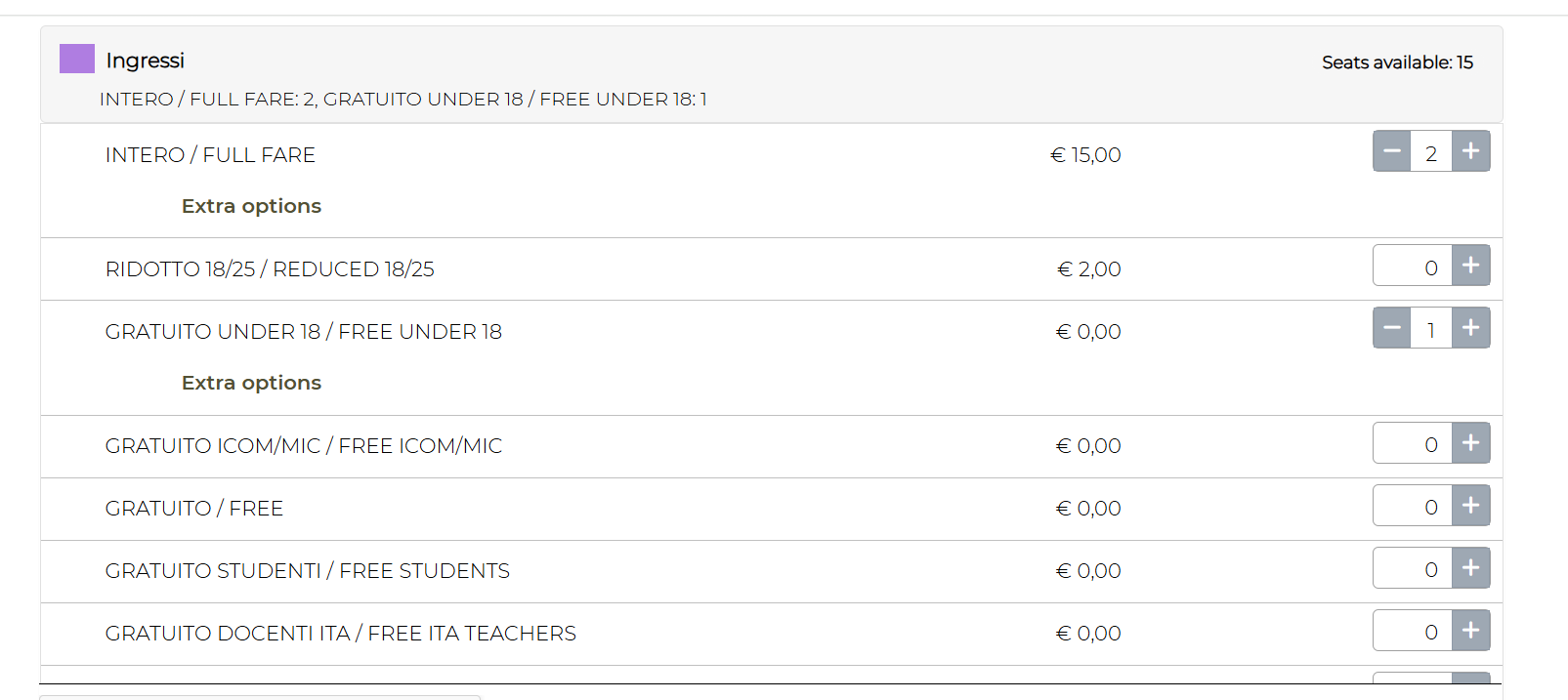The image size is (1568, 700).
Task: Click the GRATUITO ICOM/MIC quantity field
Action: pyautogui.click(x=1413, y=444)
